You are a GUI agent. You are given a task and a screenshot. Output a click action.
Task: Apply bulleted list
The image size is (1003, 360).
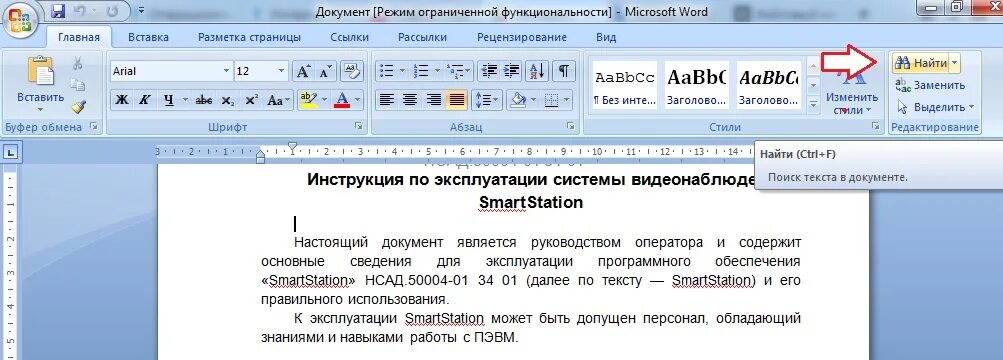tap(386, 70)
